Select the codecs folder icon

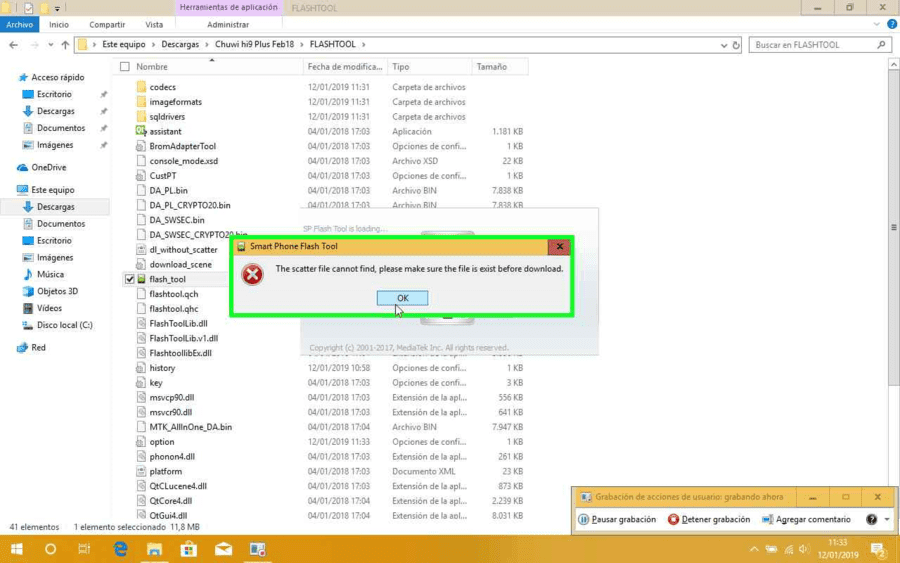pyautogui.click(x=141, y=87)
